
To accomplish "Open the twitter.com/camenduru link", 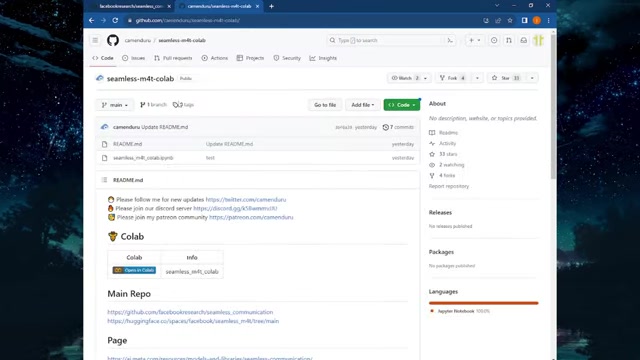I will click(246, 200).
